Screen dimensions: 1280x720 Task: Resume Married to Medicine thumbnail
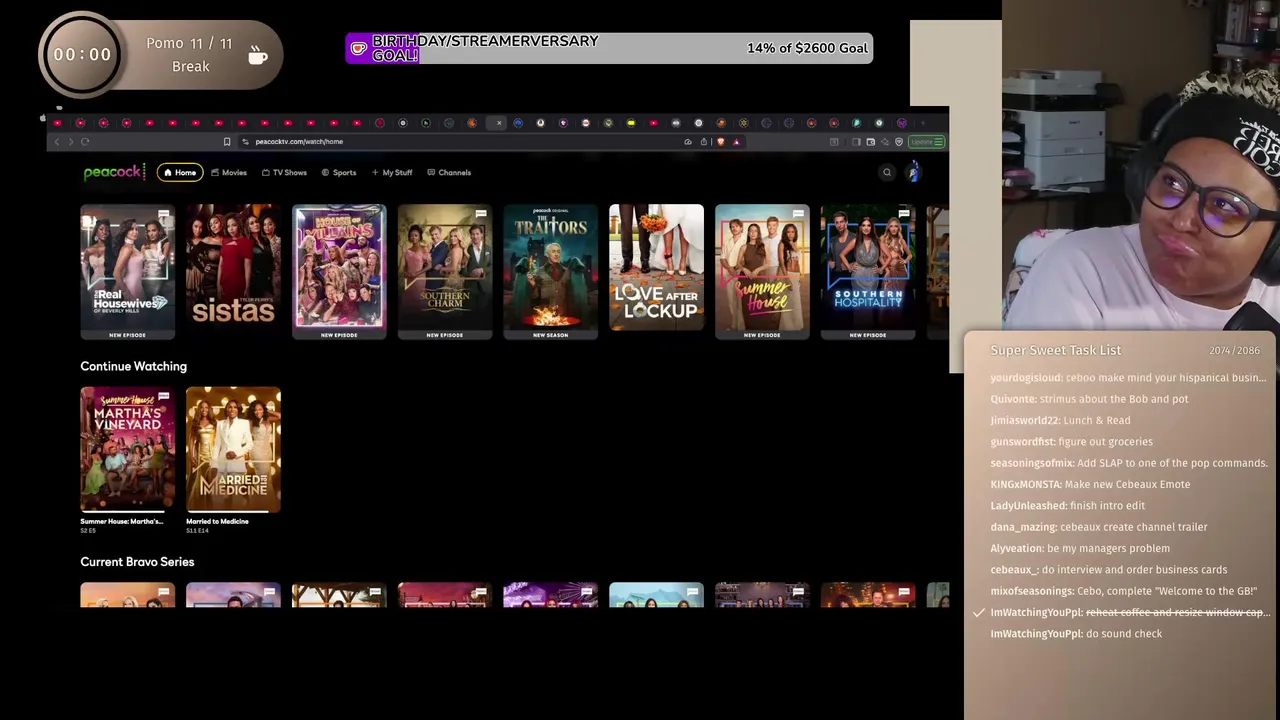(x=233, y=449)
